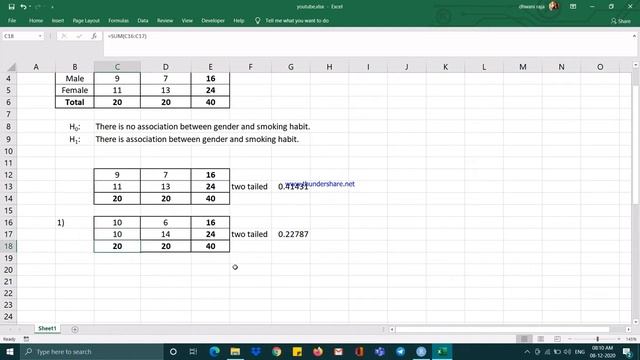Open the Page Layout tab
This screenshot has width=640, height=360.
coord(86,20)
